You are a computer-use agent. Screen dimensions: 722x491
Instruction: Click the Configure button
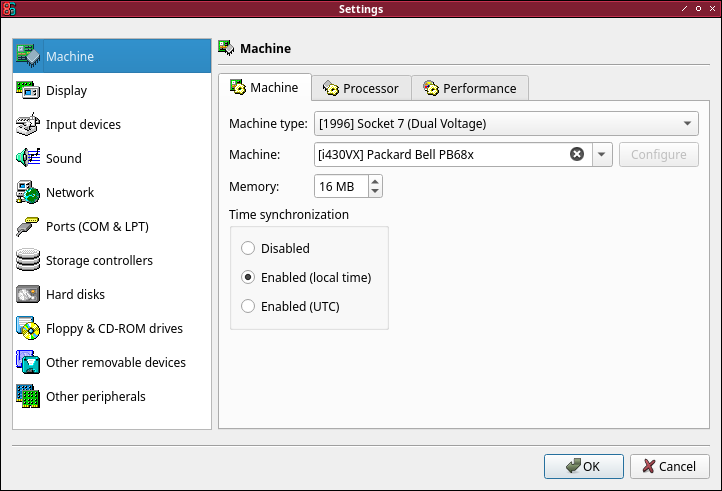(x=658, y=154)
